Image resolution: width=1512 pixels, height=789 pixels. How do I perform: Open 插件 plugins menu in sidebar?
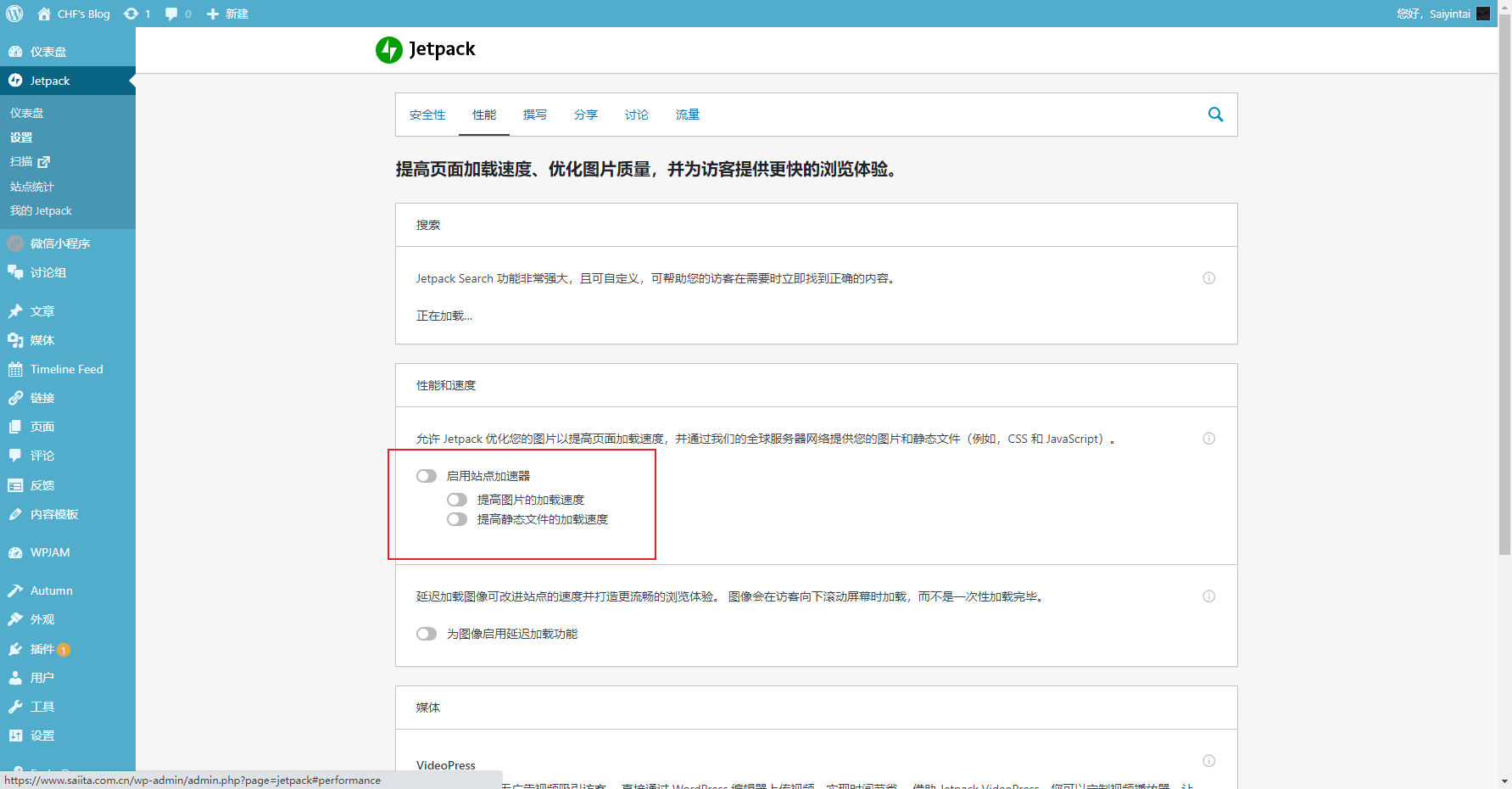[42, 649]
